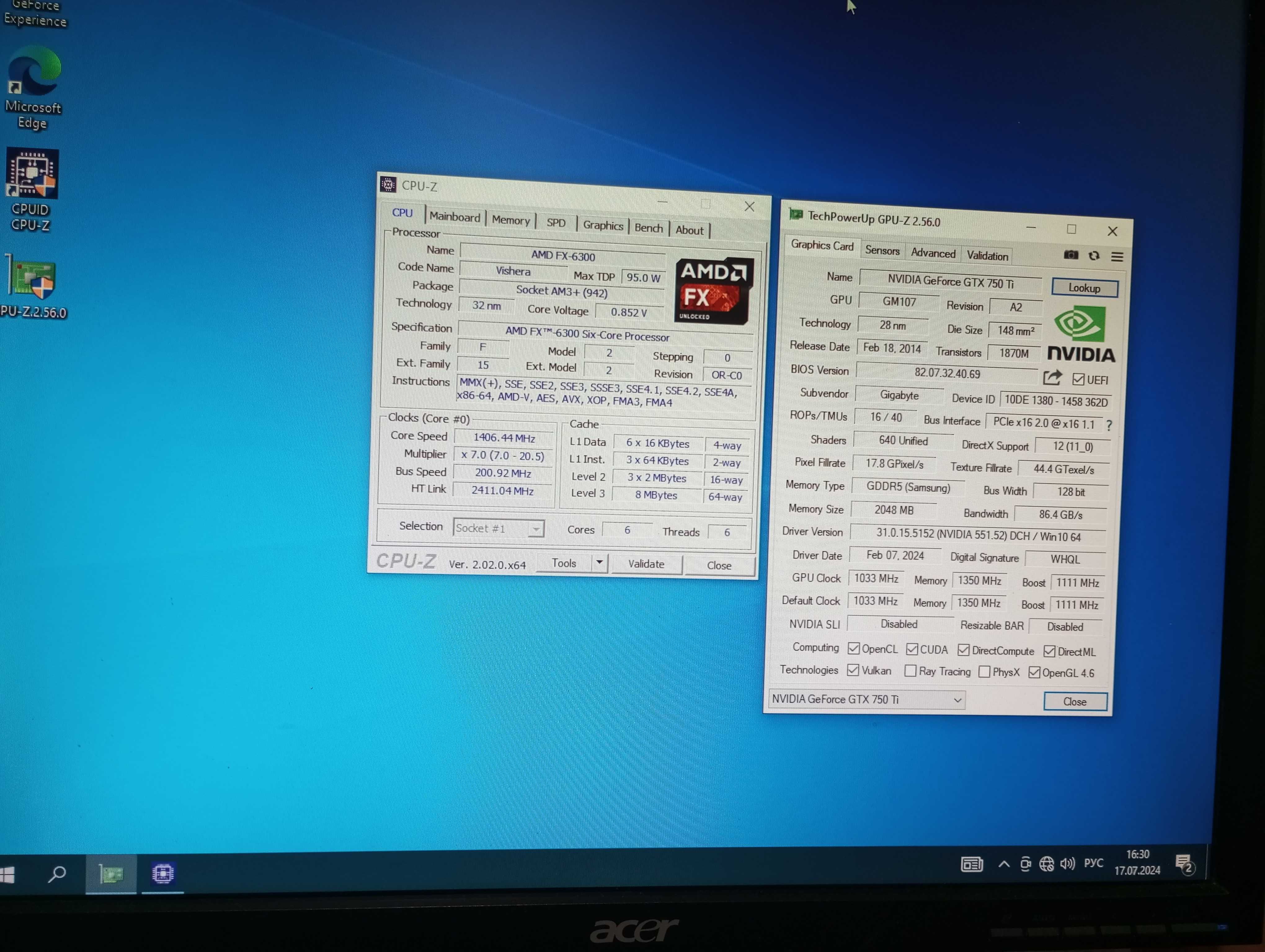
Task: Click the AMD FX logo in CPU-Z
Action: (x=714, y=291)
